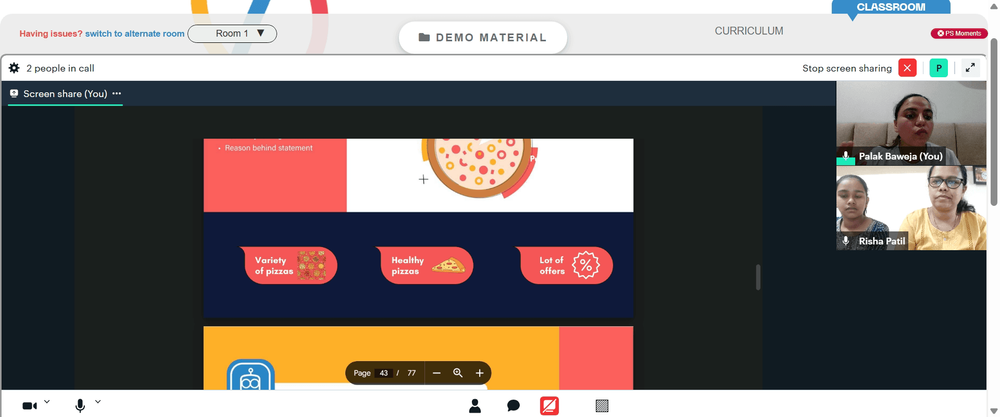This screenshot has height=417, width=1000.
Task: Click microphone icon on Risha Patil tile
Action: [x=846, y=241]
